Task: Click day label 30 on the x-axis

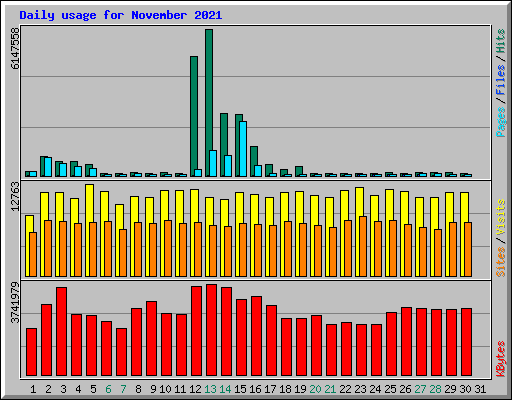Action: coord(465,389)
